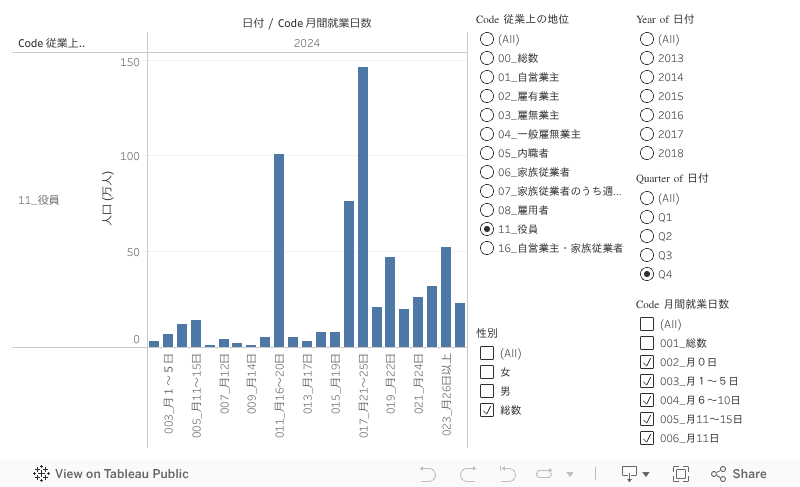The height and width of the screenshot is (487, 800).
Task: Select year 2018 filter
Action: pyautogui.click(x=646, y=153)
